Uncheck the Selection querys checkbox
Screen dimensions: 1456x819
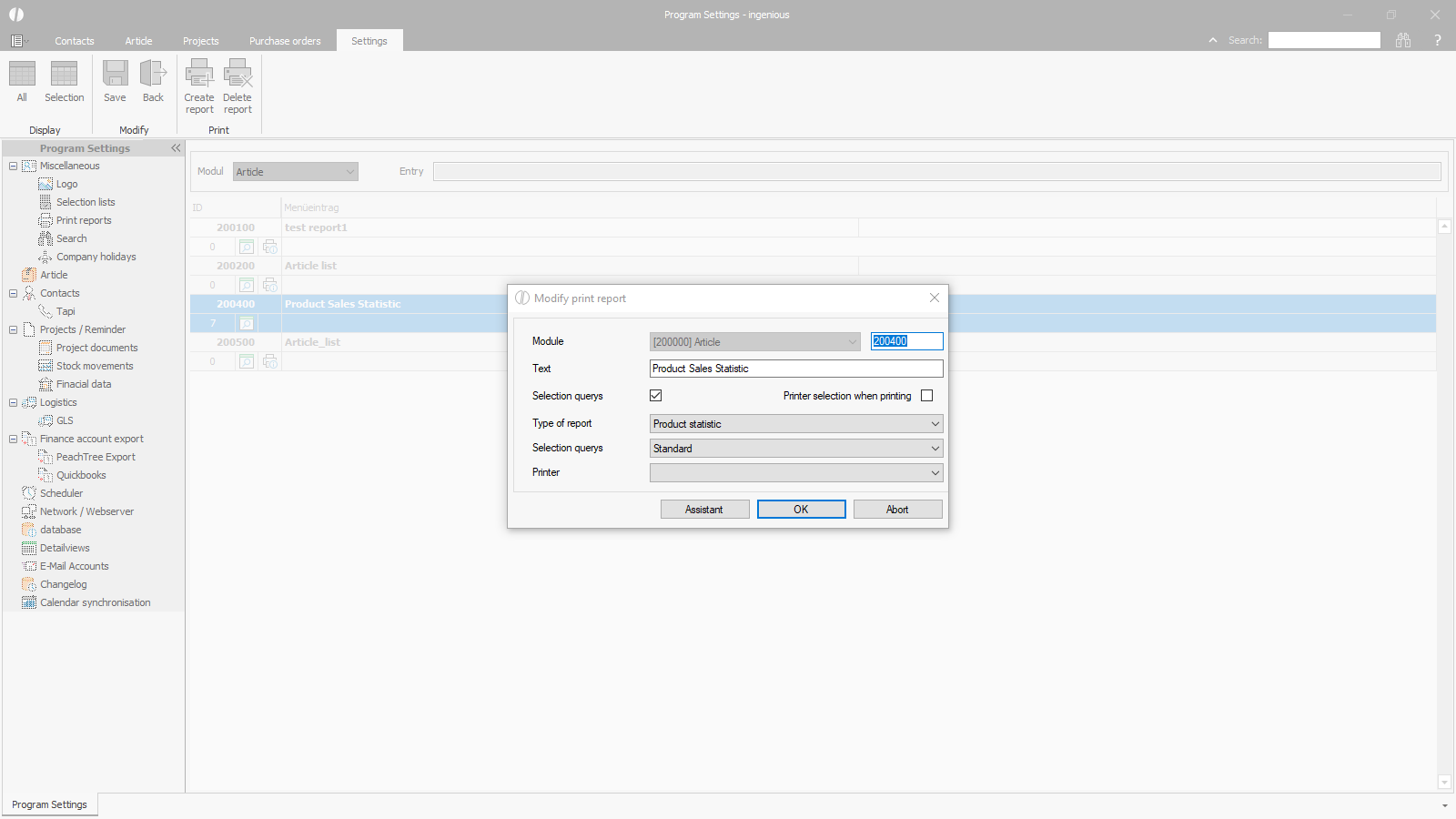pyautogui.click(x=656, y=396)
